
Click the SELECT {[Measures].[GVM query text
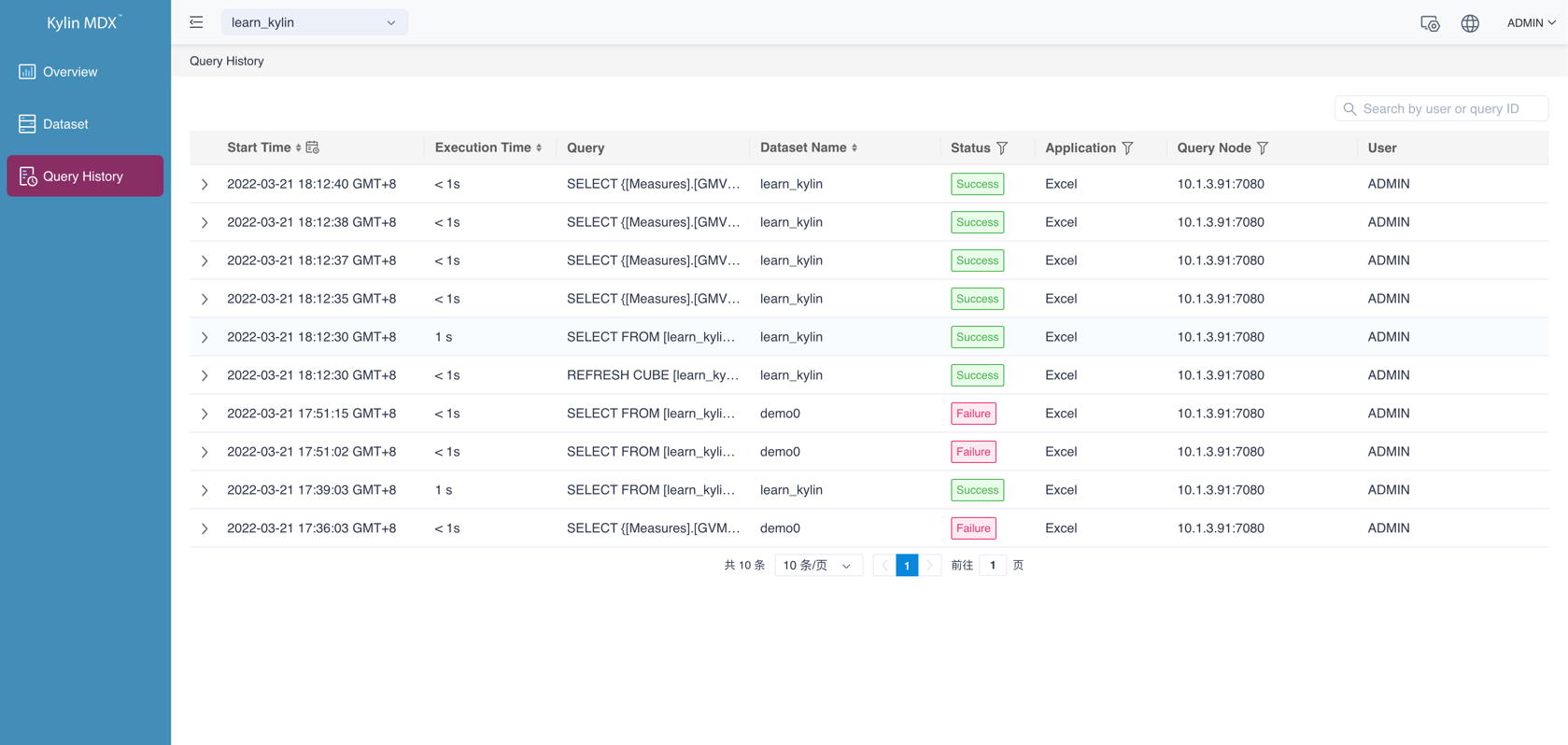coord(653,529)
